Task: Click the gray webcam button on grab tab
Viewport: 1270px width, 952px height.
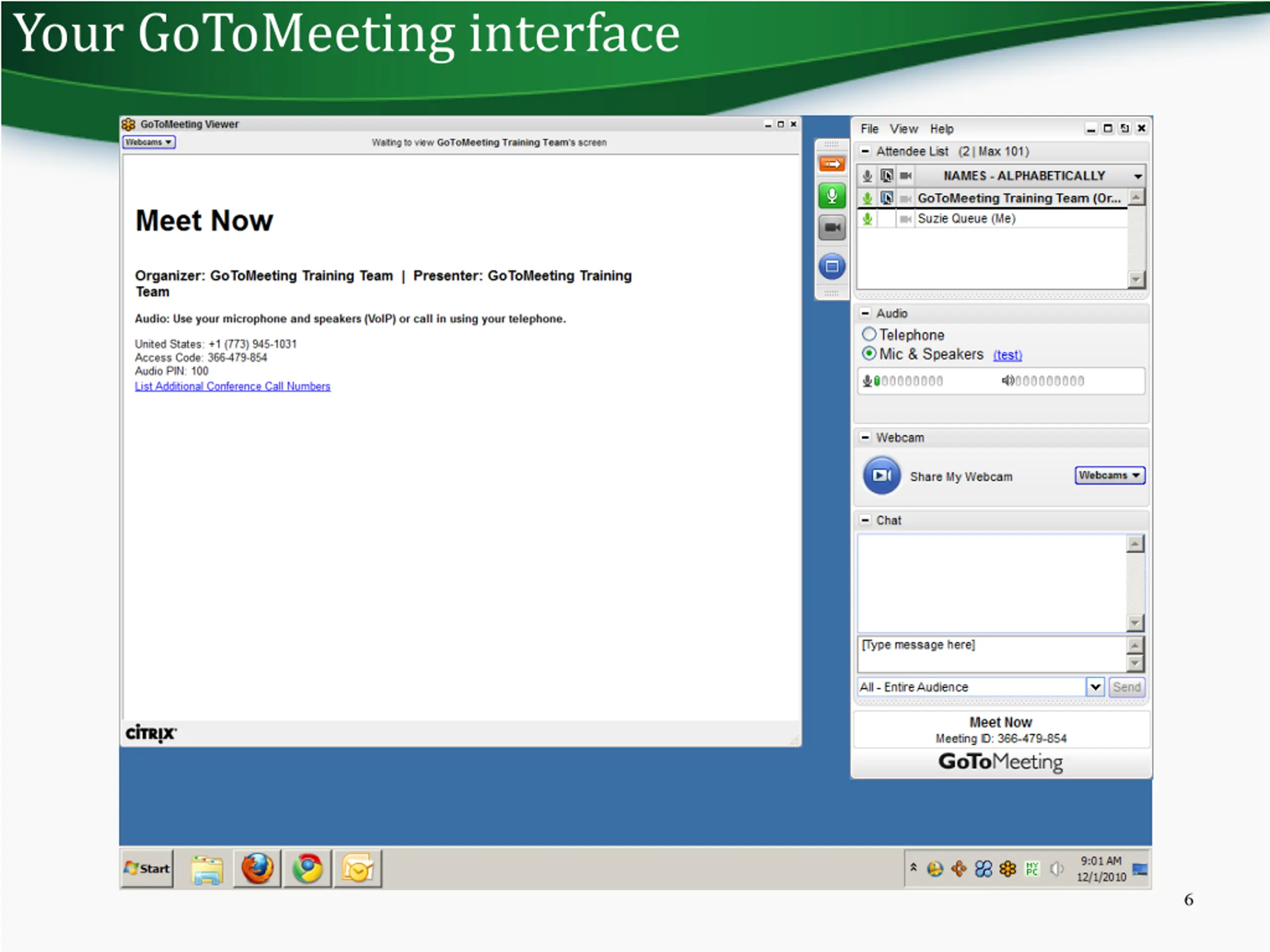Action: [831, 228]
